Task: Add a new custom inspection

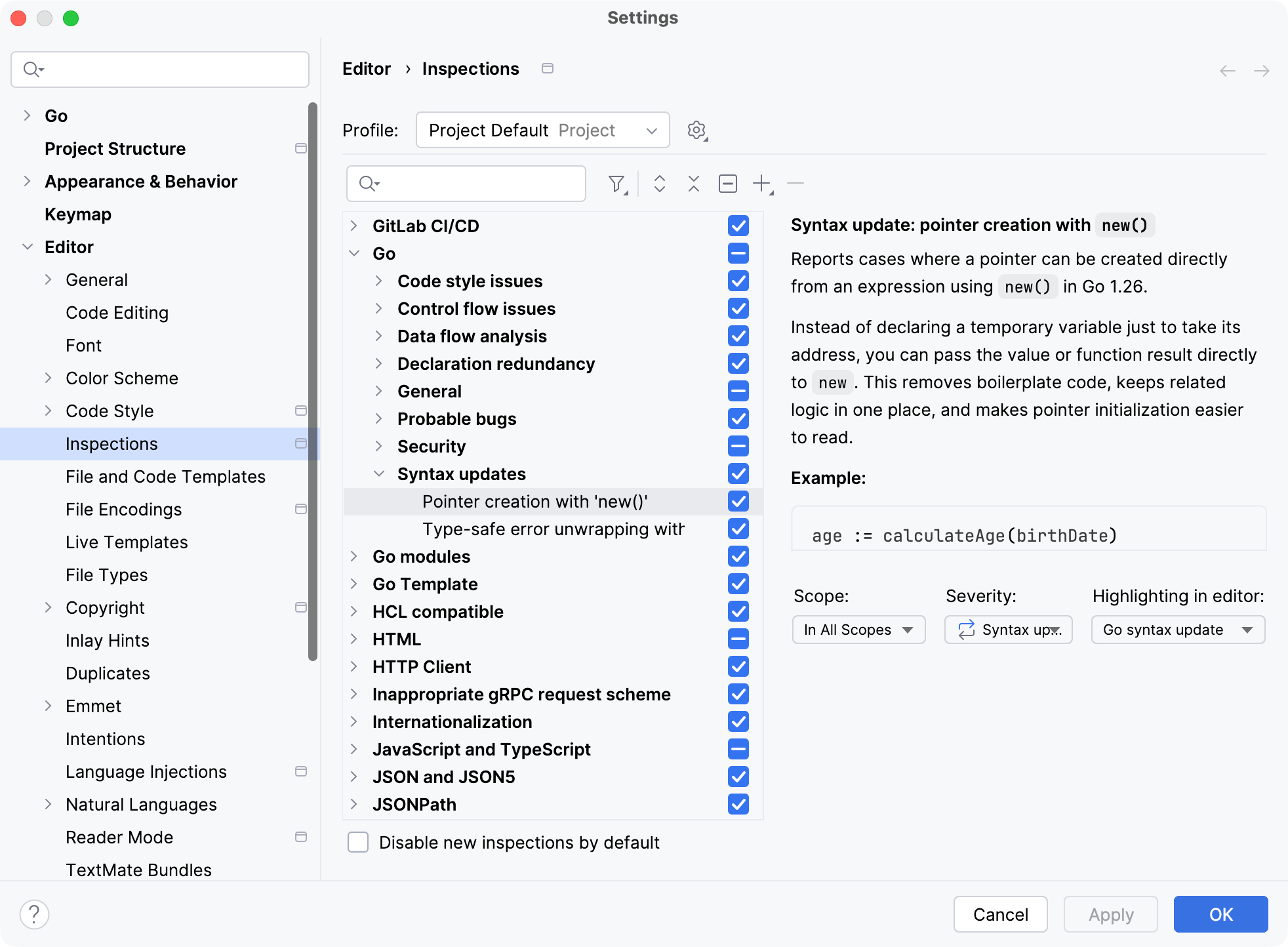Action: [762, 184]
